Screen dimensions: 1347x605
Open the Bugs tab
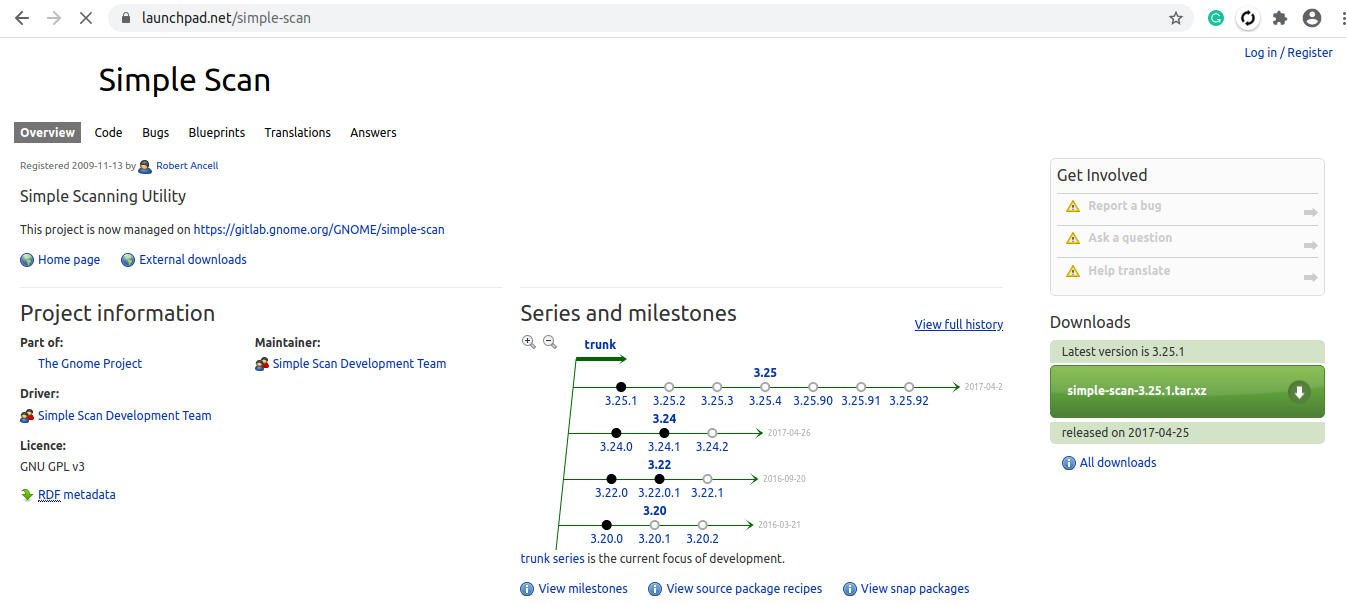[x=155, y=132]
